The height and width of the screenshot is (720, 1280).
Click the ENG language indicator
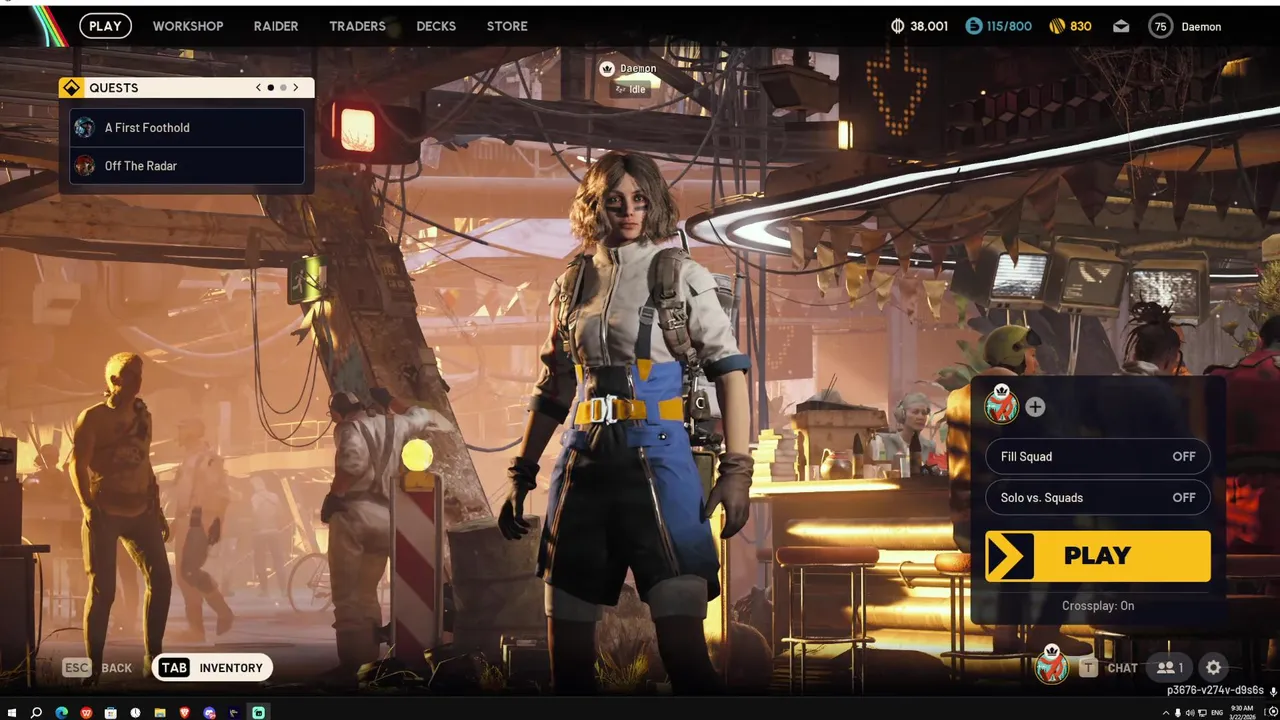tap(1216, 713)
